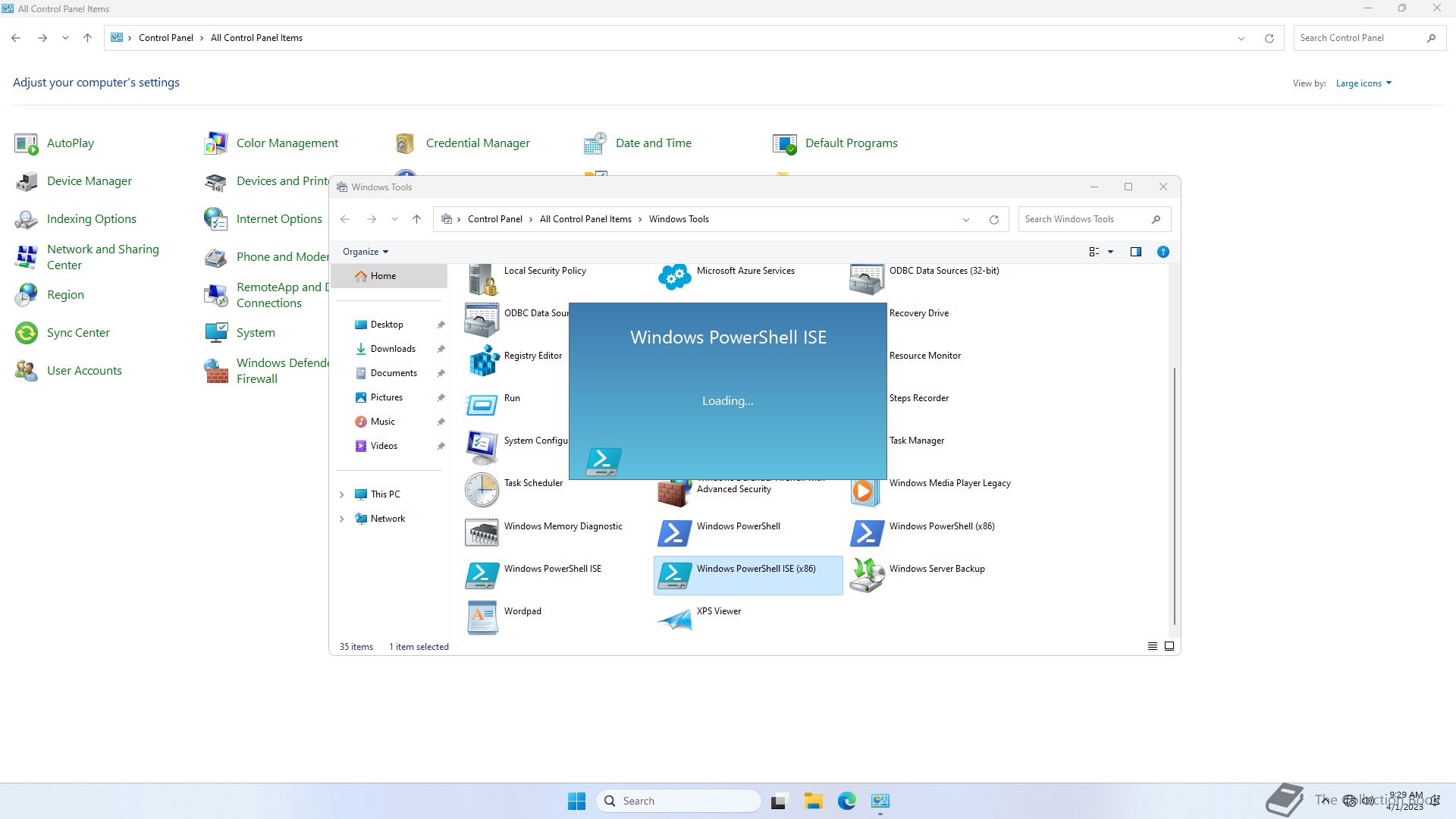Open File Explorer from the taskbar

click(x=813, y=801)
